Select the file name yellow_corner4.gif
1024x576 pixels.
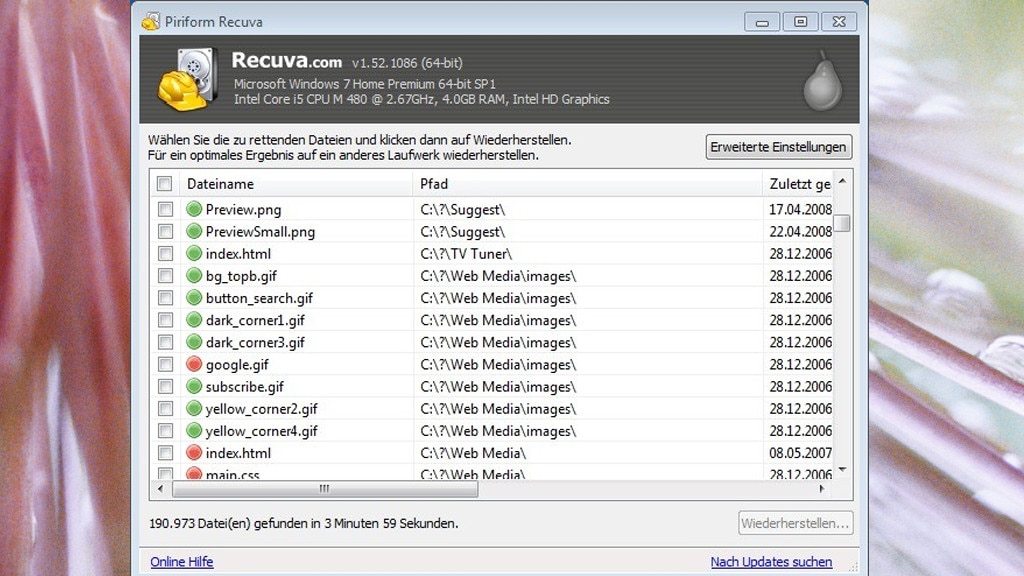(261, 432)
